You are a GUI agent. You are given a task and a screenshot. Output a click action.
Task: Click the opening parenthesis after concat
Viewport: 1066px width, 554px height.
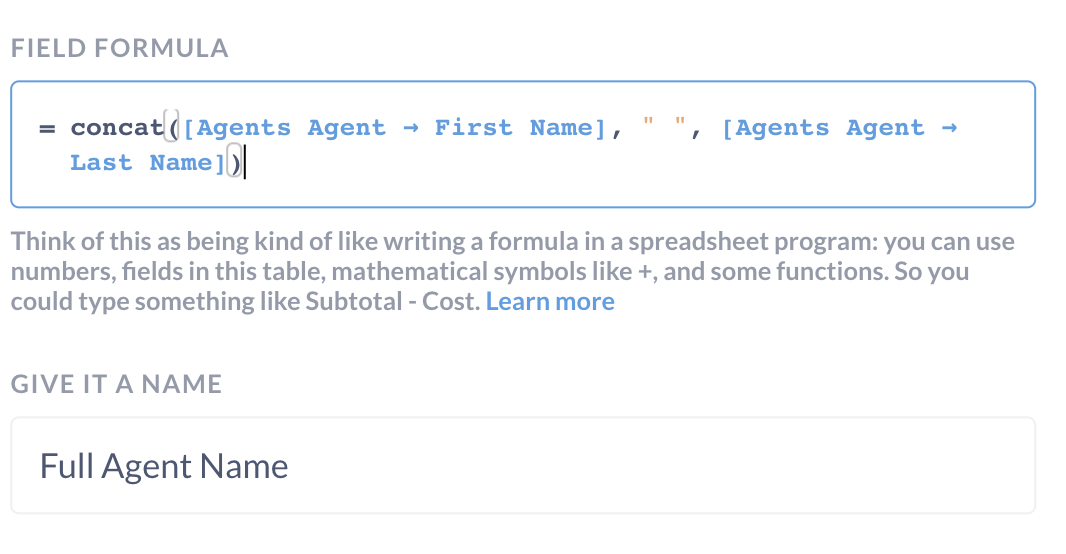point(172,127)
